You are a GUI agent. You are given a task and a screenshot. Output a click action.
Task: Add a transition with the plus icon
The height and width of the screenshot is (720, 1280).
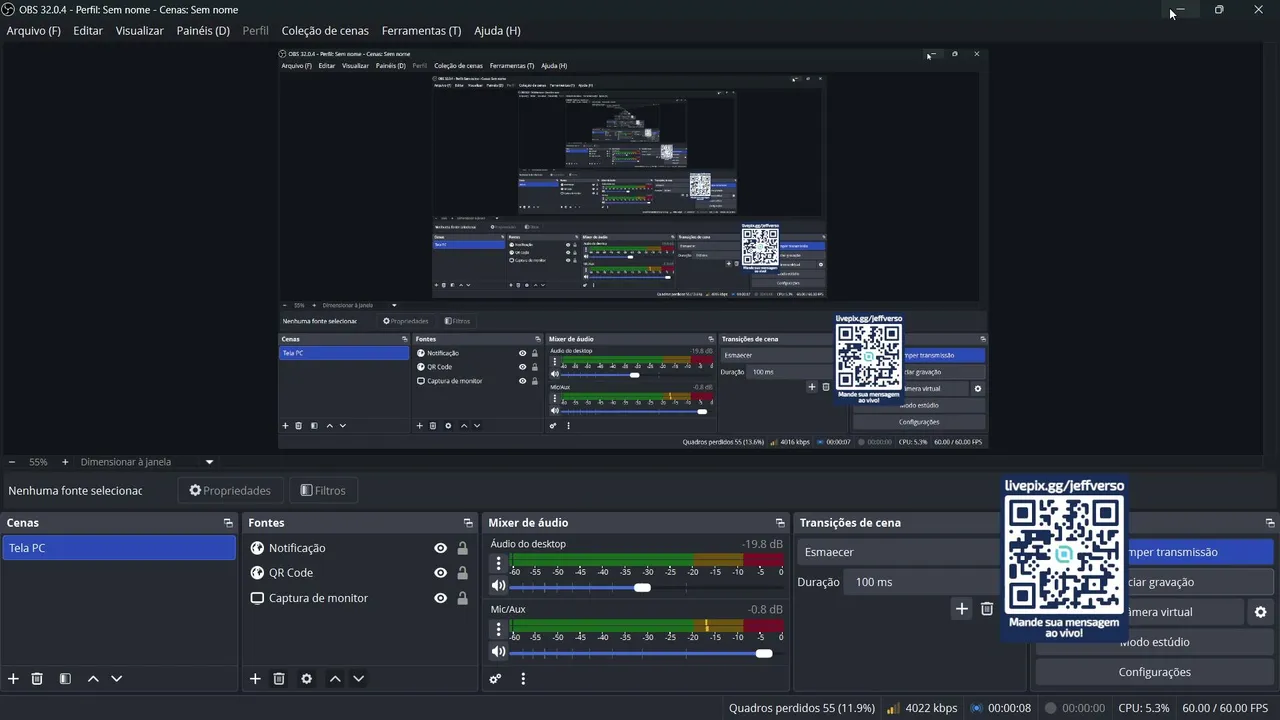click(962, 609)
